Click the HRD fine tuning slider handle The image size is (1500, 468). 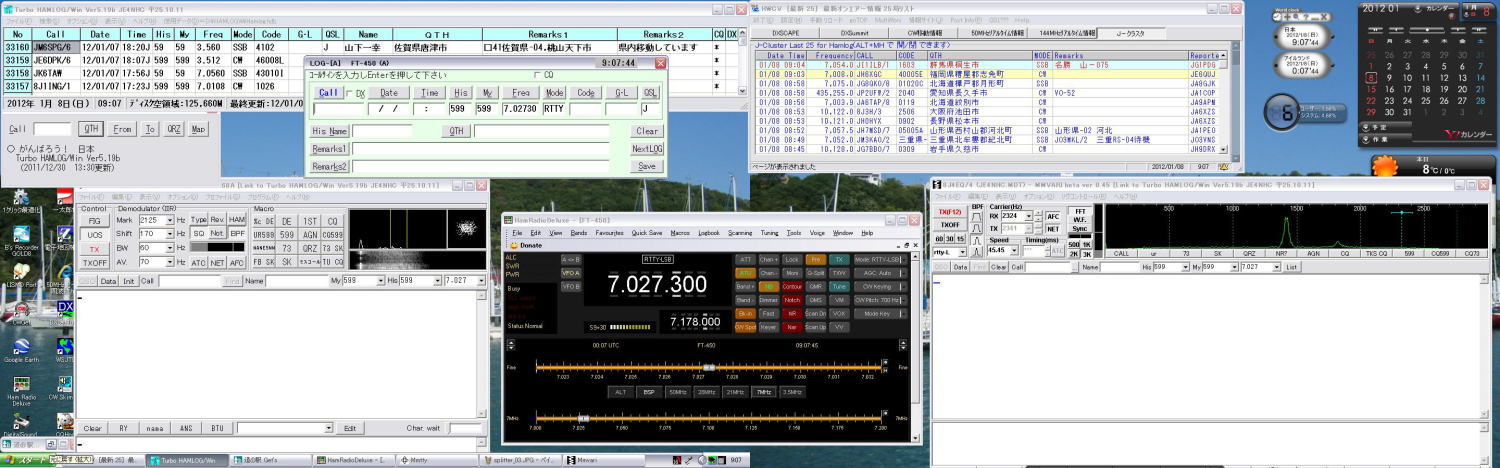[708, 368]
